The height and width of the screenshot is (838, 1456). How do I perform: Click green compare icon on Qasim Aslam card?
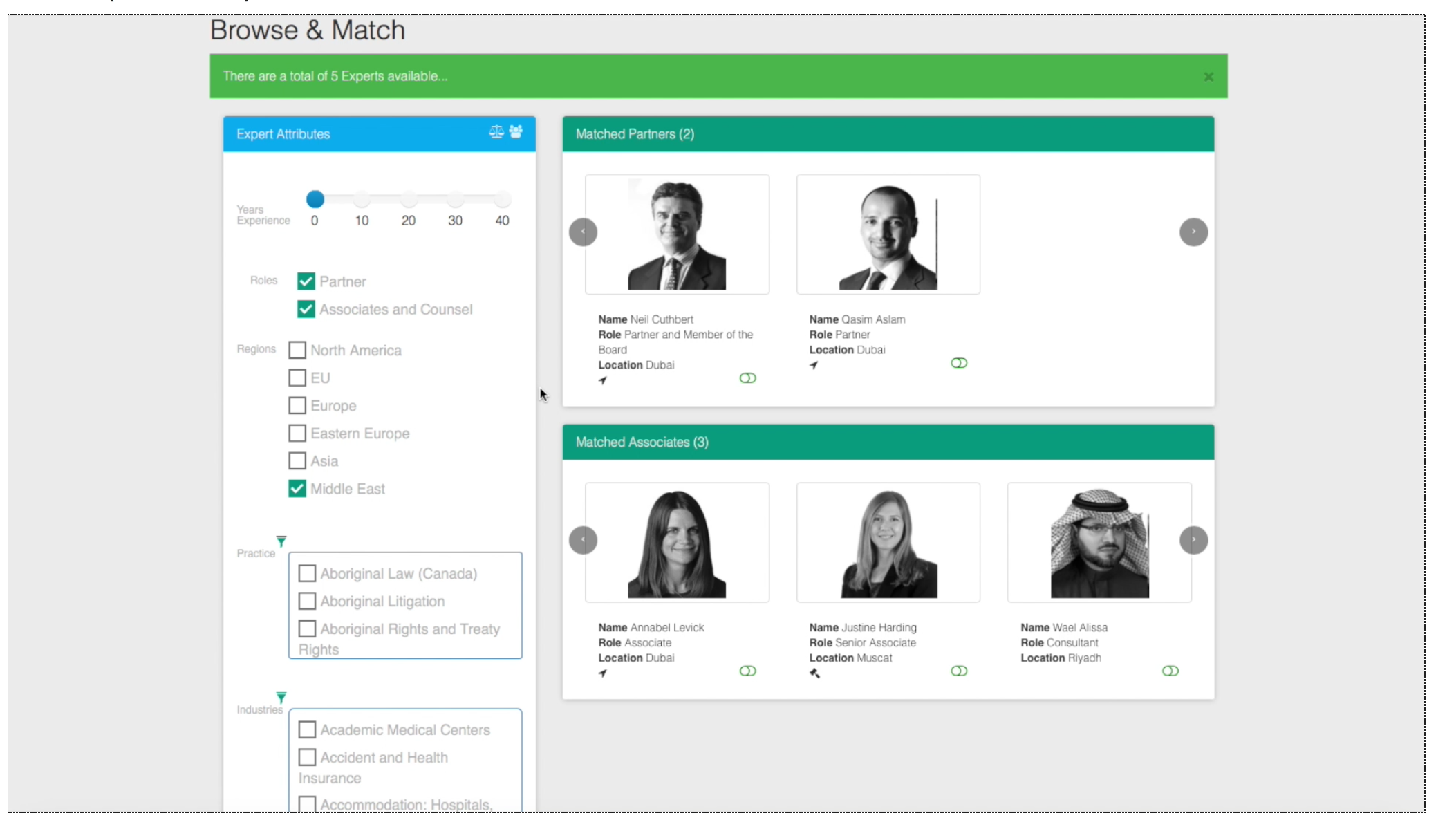click(x=959, y=363)
